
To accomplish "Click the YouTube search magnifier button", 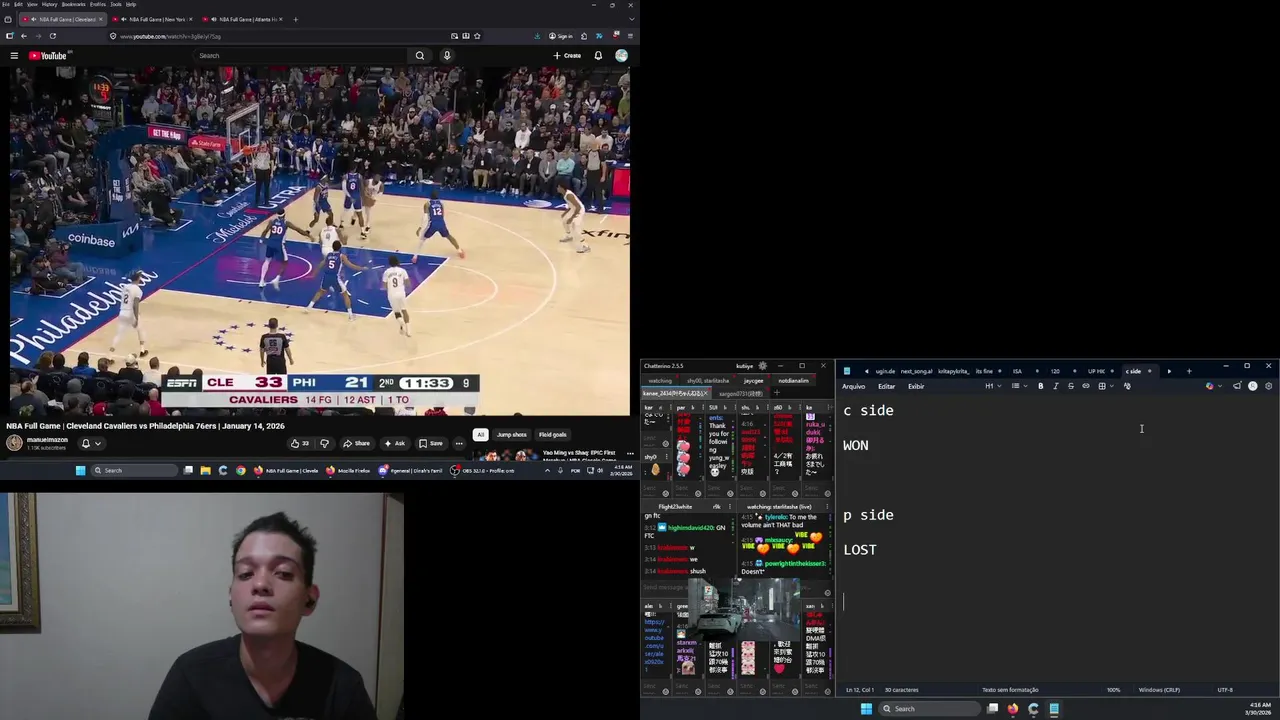I will (420, 56).
